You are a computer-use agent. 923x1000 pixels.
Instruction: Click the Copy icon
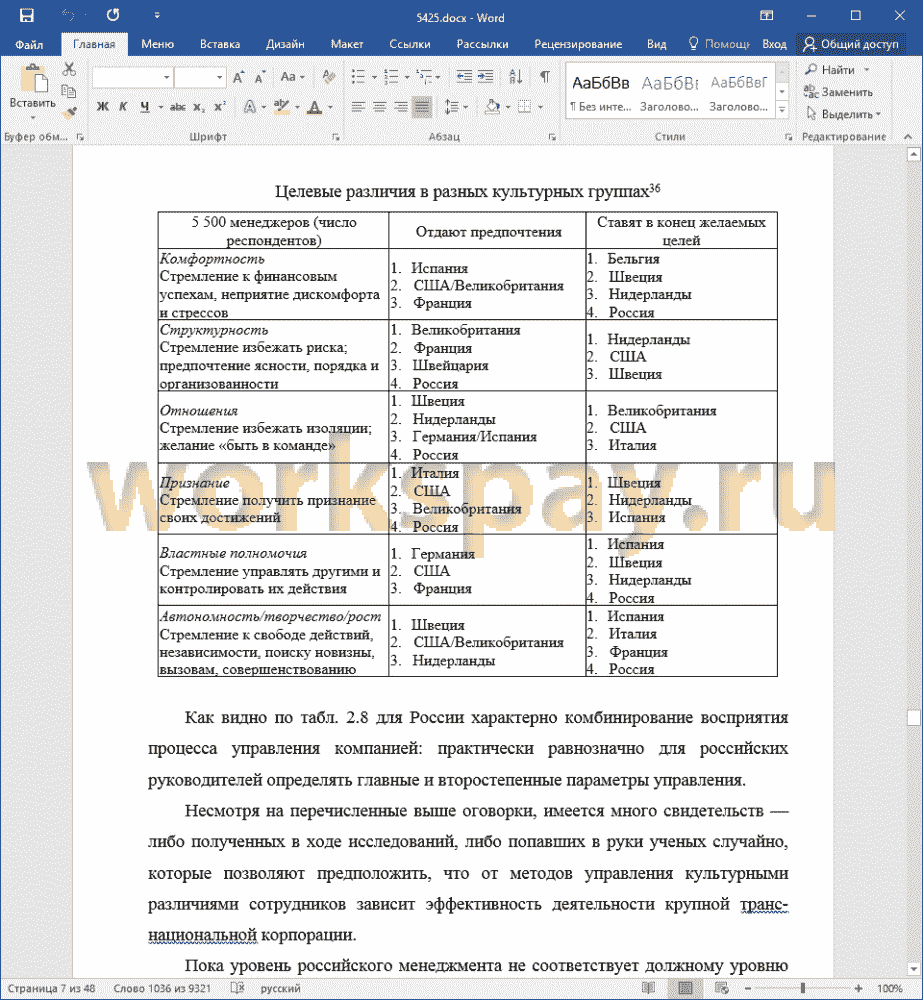point(69,91)
